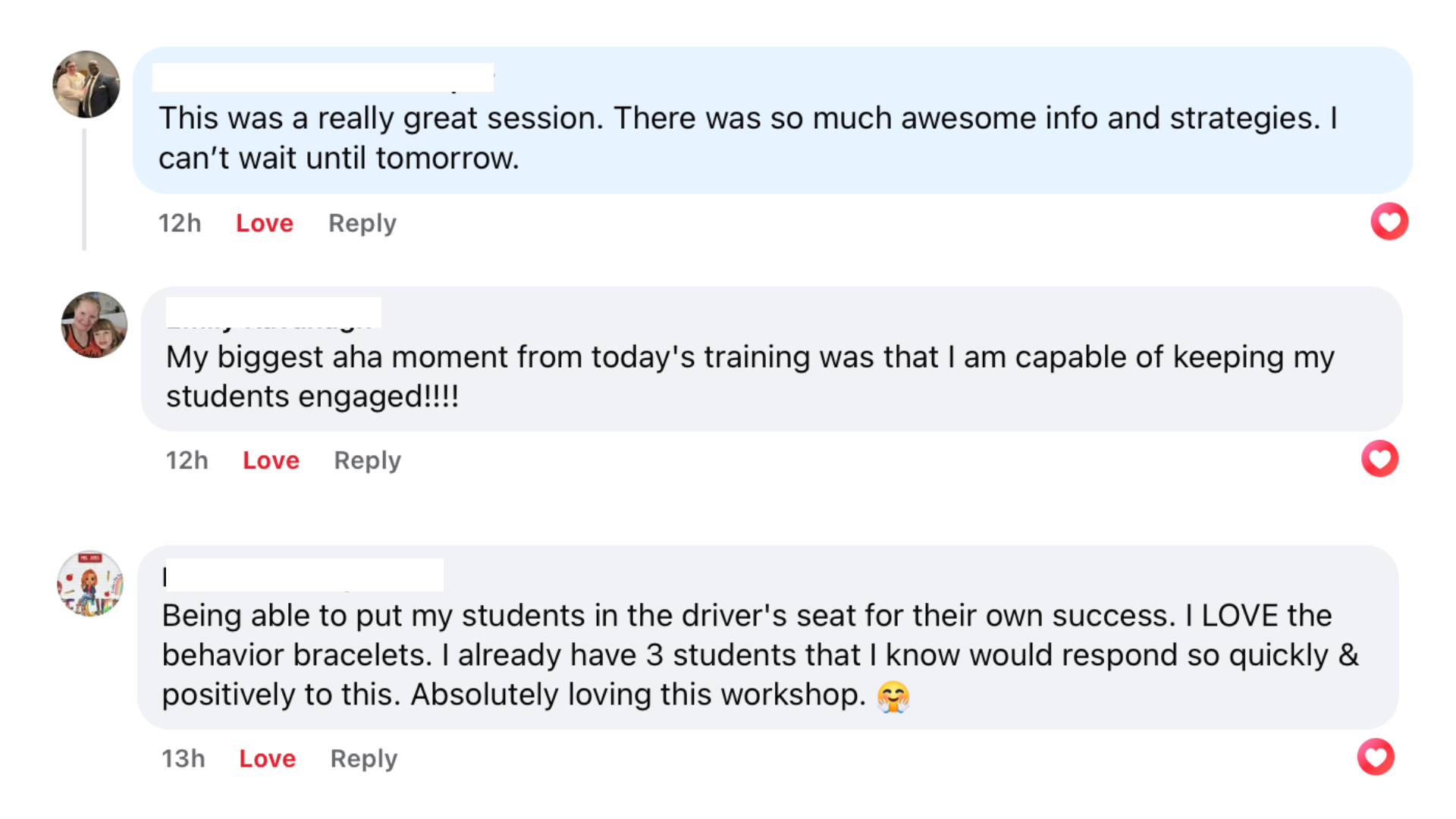Open profile photo beside "biggest aha moment" comment
This screenshot has height=819, width=1456.
tap(94, 325)
